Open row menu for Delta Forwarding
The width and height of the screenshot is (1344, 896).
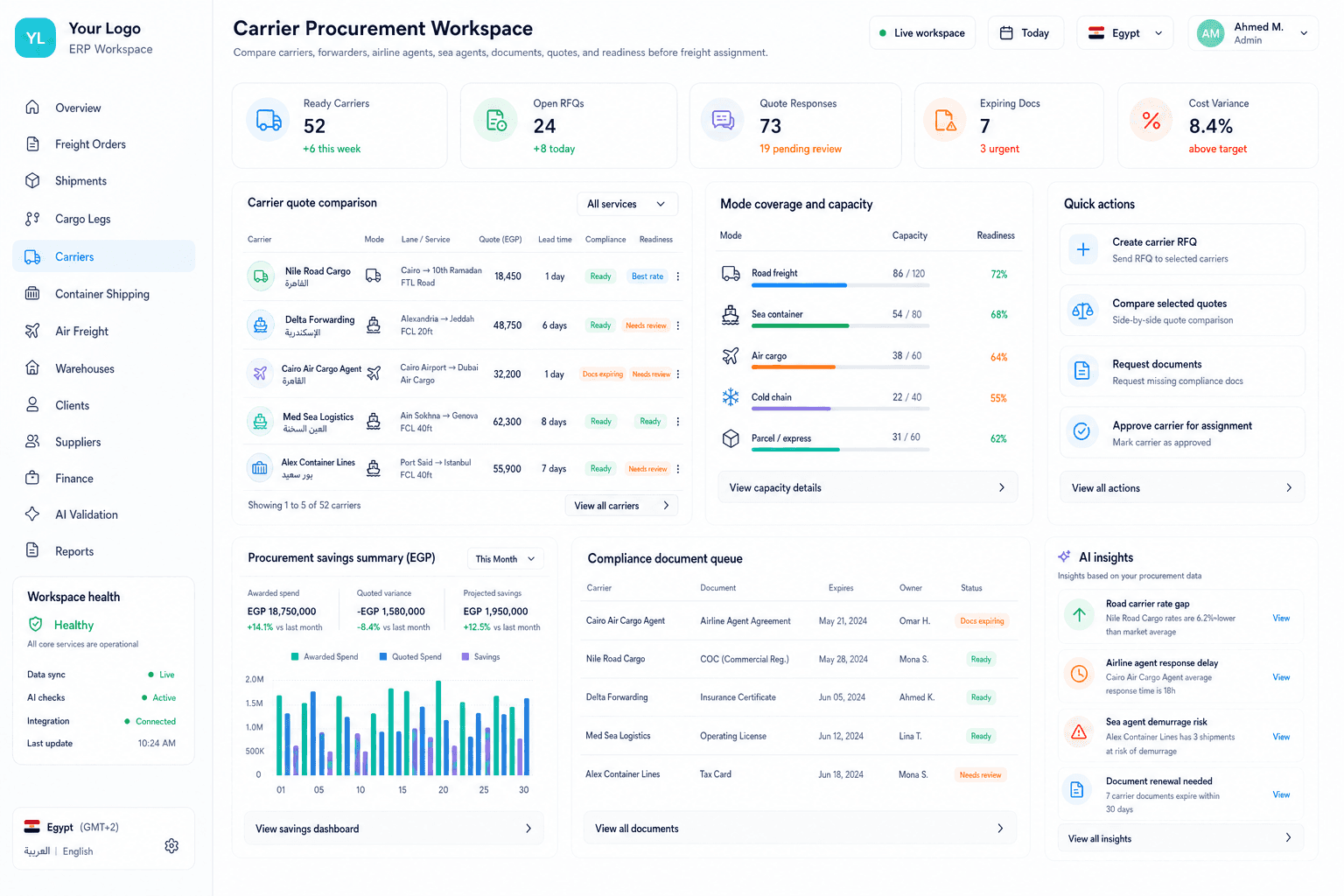(678, 325)
